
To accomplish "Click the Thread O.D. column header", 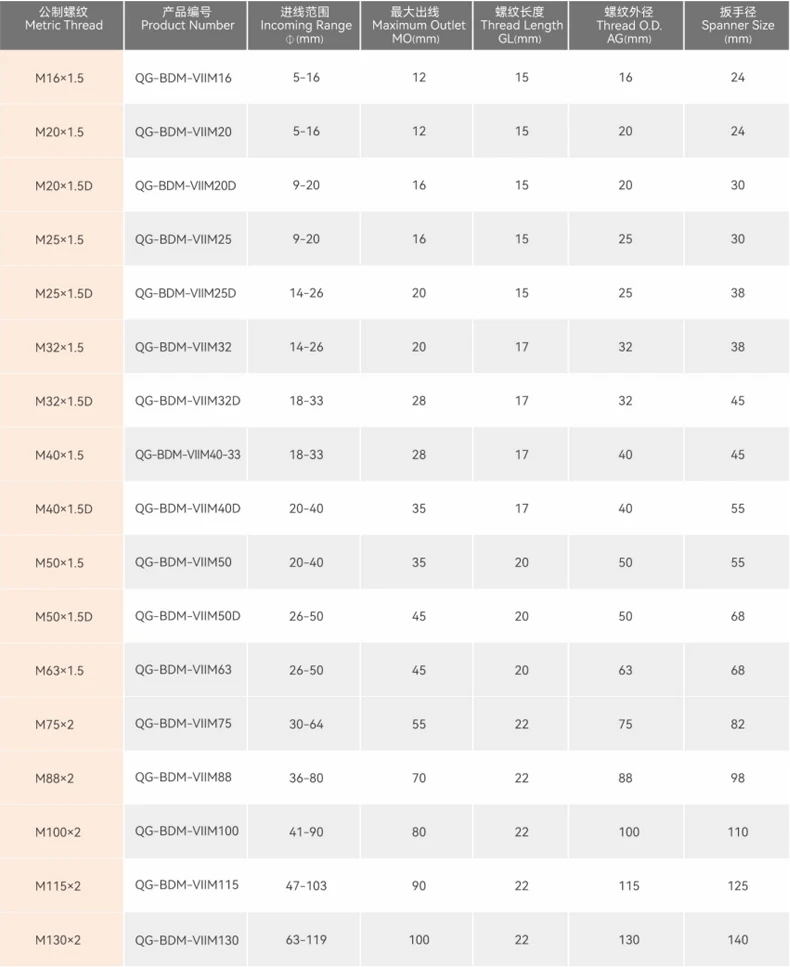I will click(625, 26).
